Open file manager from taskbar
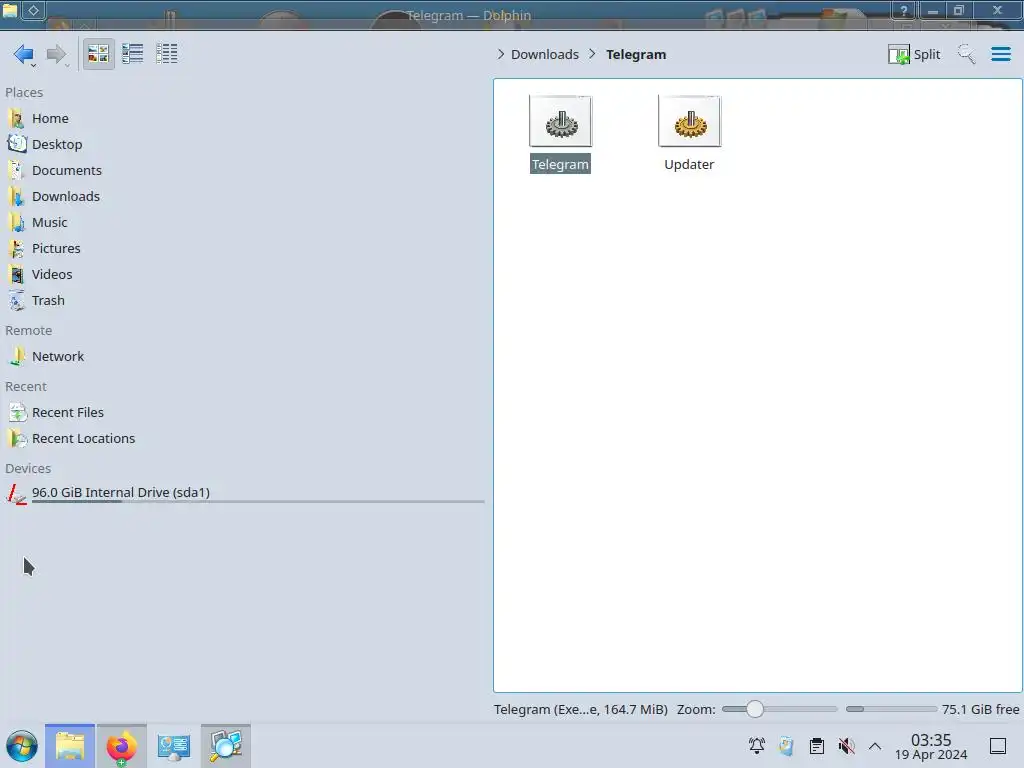1024x768 pixels. point(70,746)
